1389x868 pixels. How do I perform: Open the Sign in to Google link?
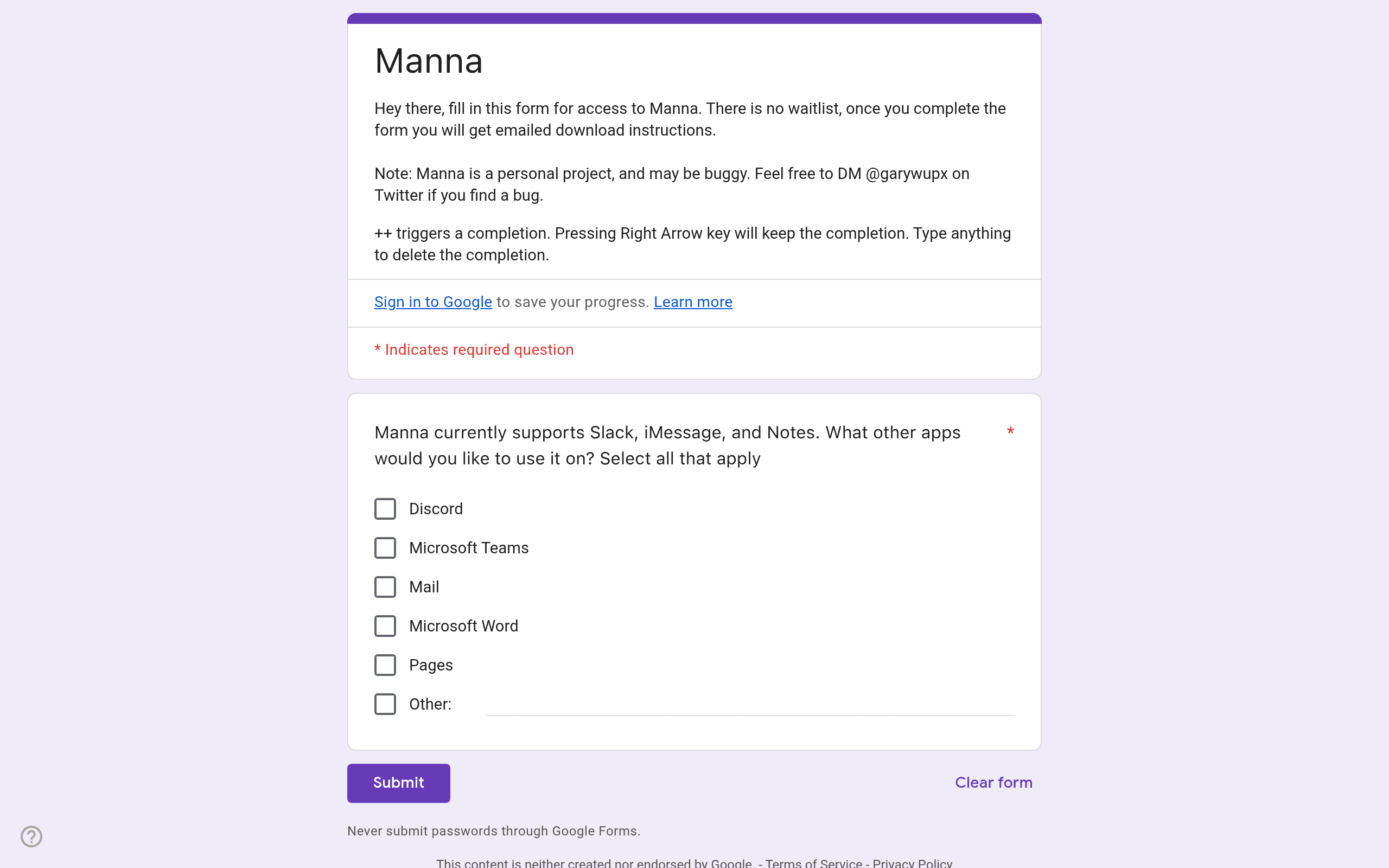pyautogui.click(x=433, y=302)
